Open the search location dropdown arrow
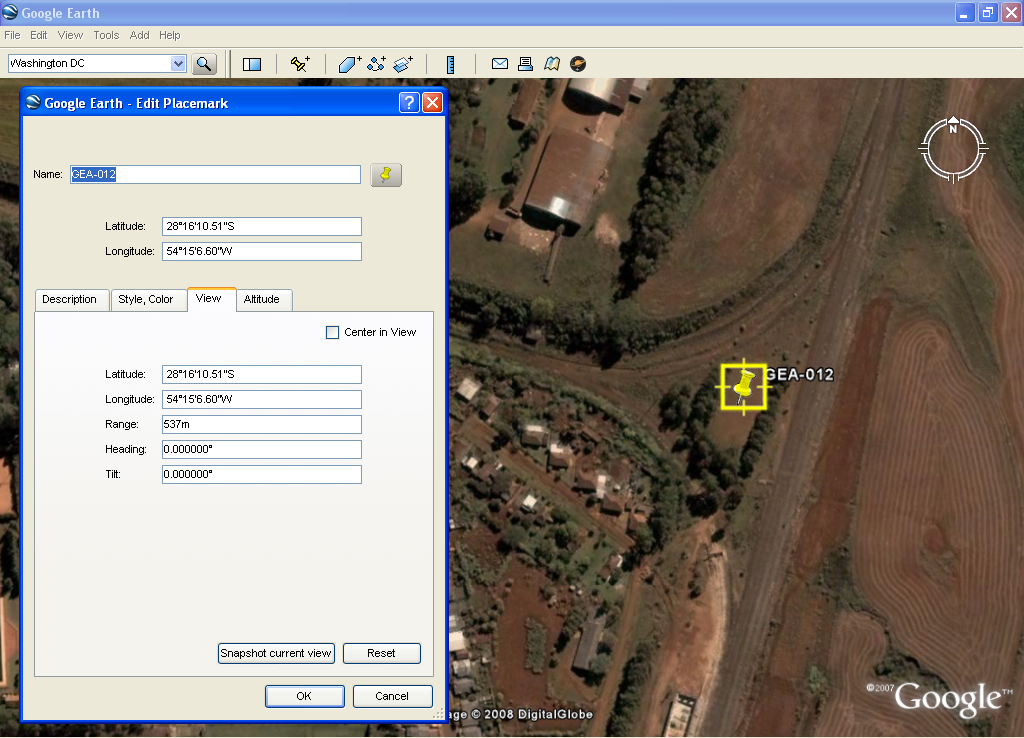1024x738 pixels. pyautogui.click(x=178, y=63)
